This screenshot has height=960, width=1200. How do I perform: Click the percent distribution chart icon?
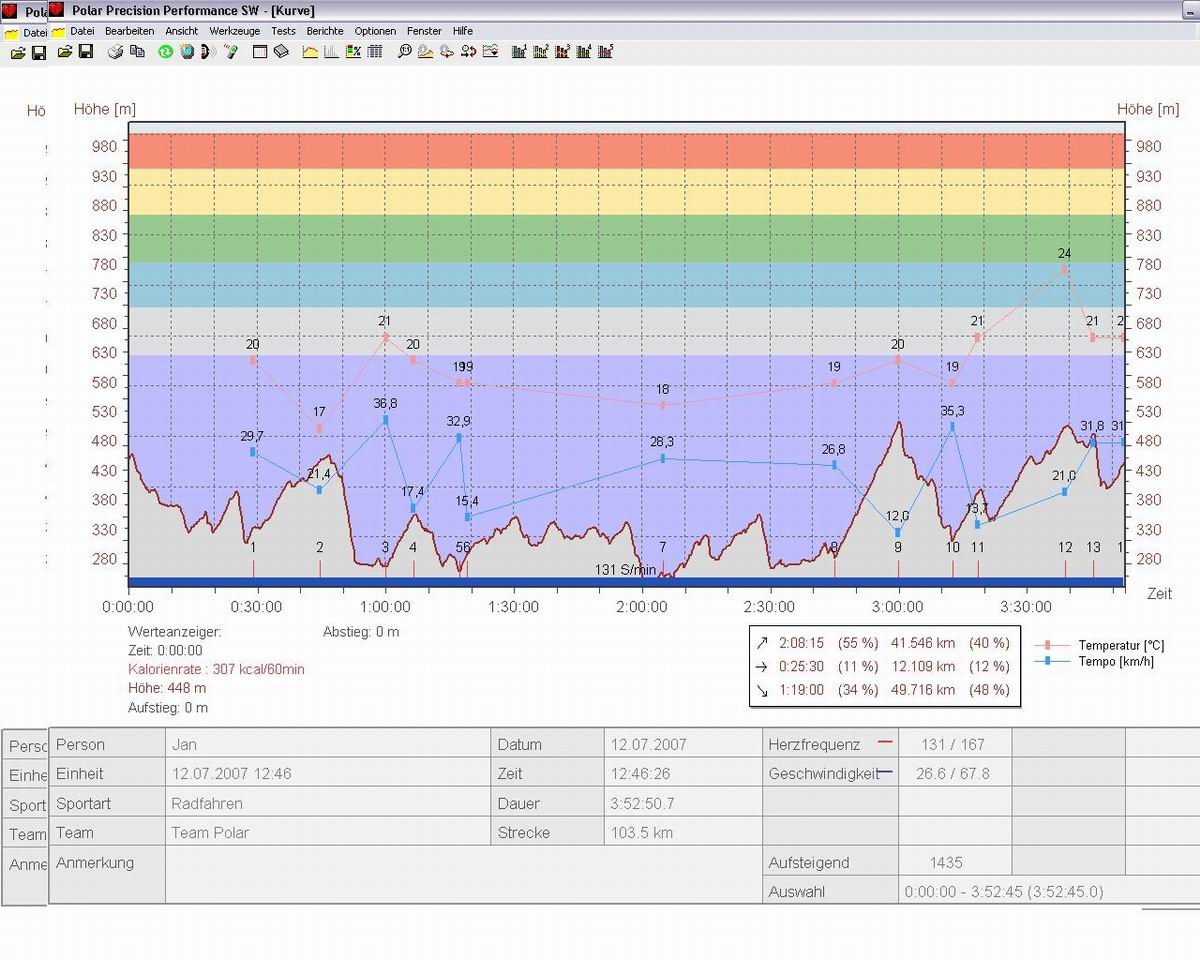click(x=353, y=52)
